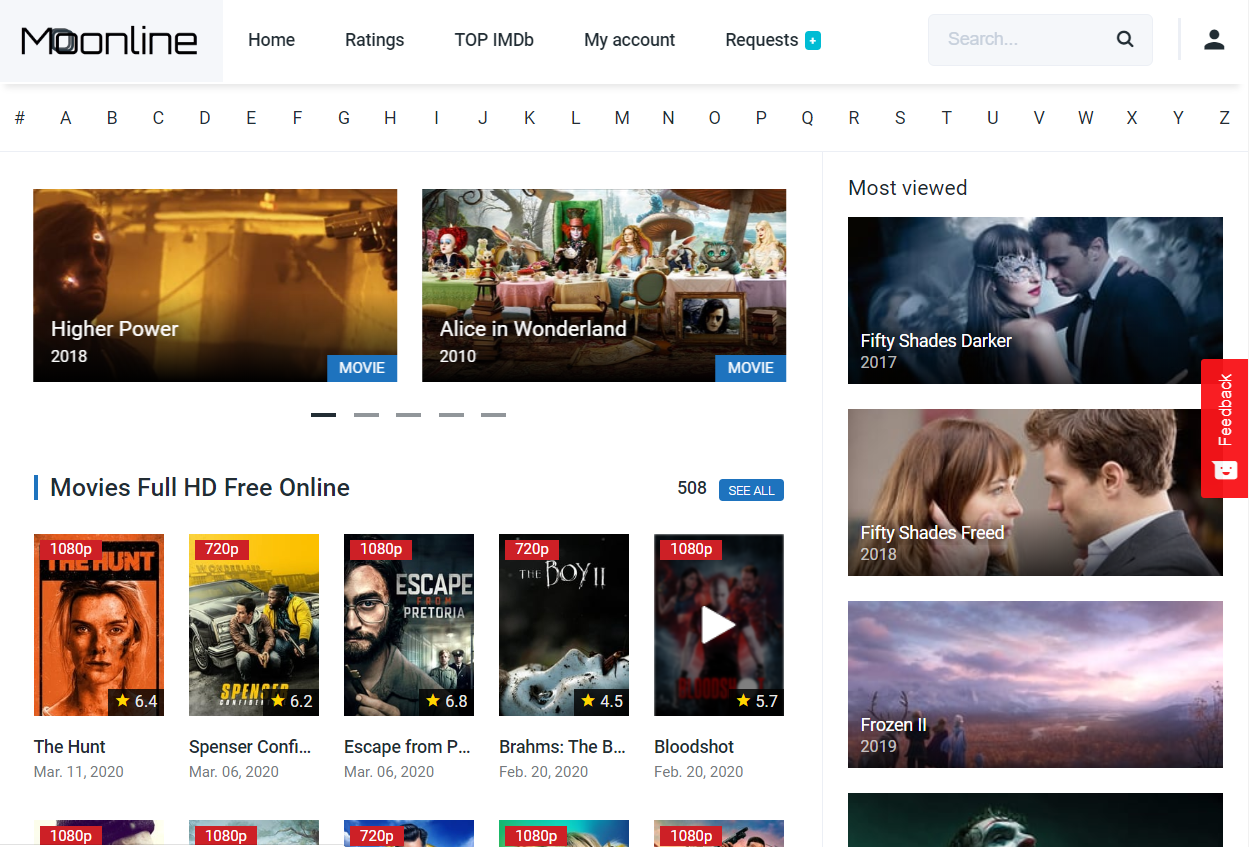Filter by the # symbol
The height and width of the screenshot is (847, 1249).
coord(19,118)
